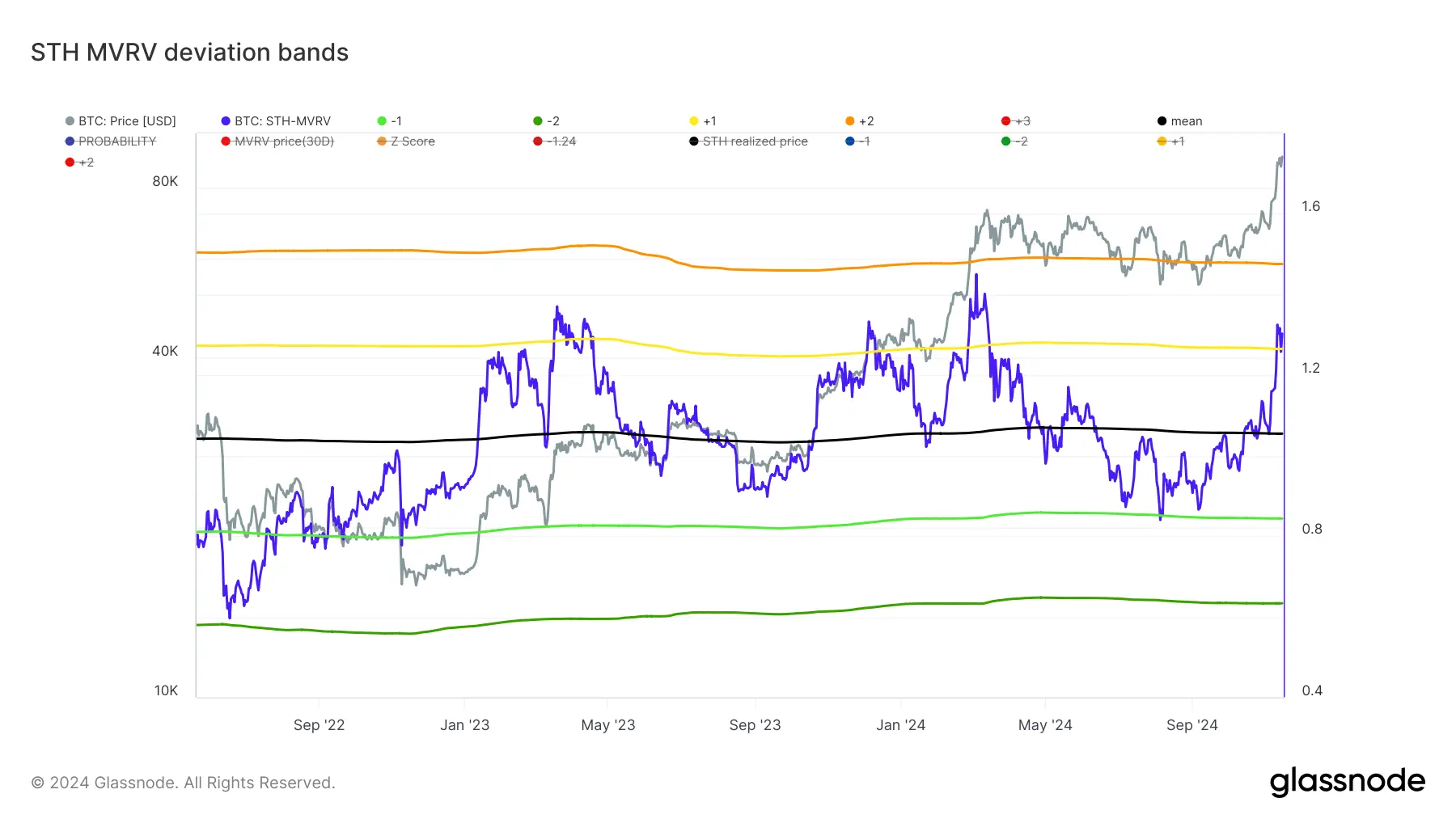
Task: Click the Jan '24 date axis label
Action: 900,725
